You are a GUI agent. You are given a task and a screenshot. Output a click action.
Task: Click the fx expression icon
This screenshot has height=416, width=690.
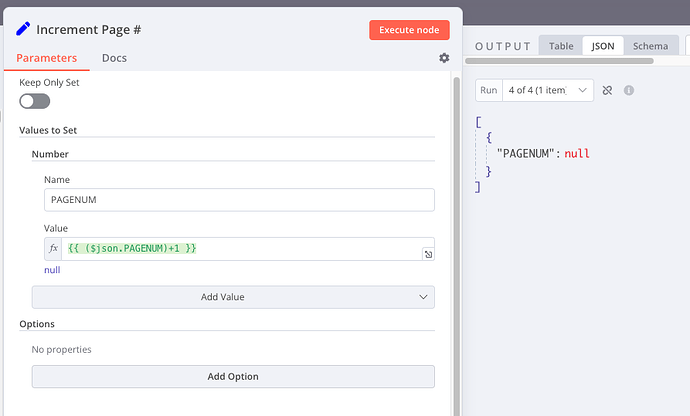(54, 248)
